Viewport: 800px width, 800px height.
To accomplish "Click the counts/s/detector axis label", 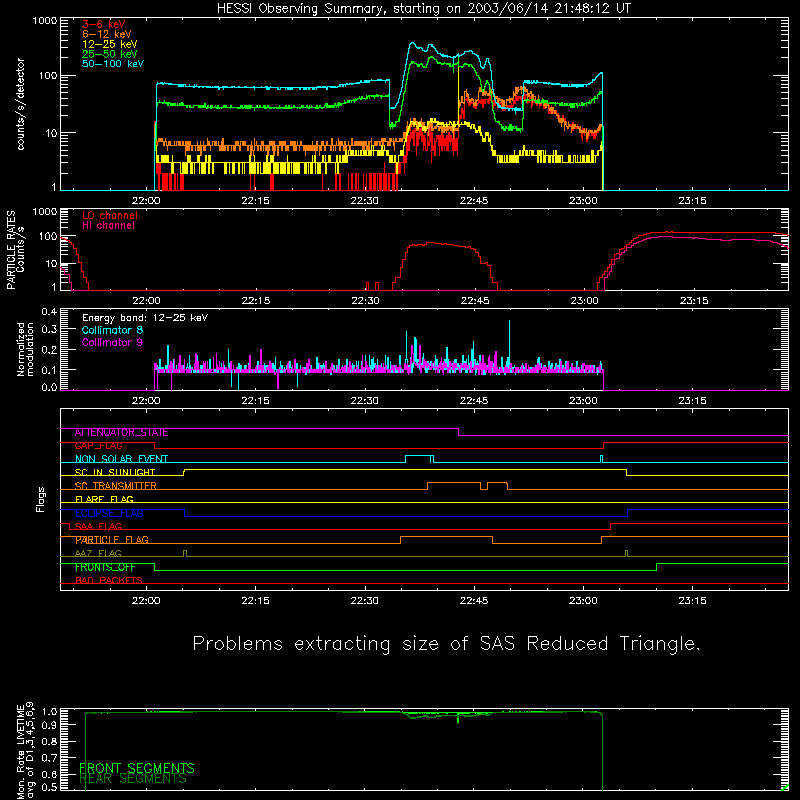I will [20, 104].
